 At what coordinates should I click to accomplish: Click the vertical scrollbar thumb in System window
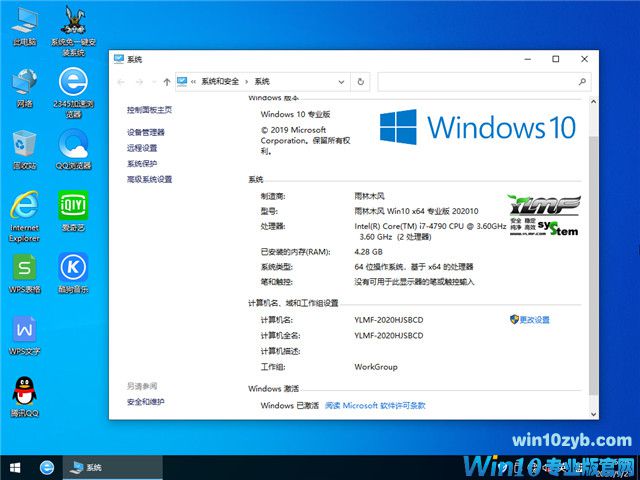tap(593, 264)
